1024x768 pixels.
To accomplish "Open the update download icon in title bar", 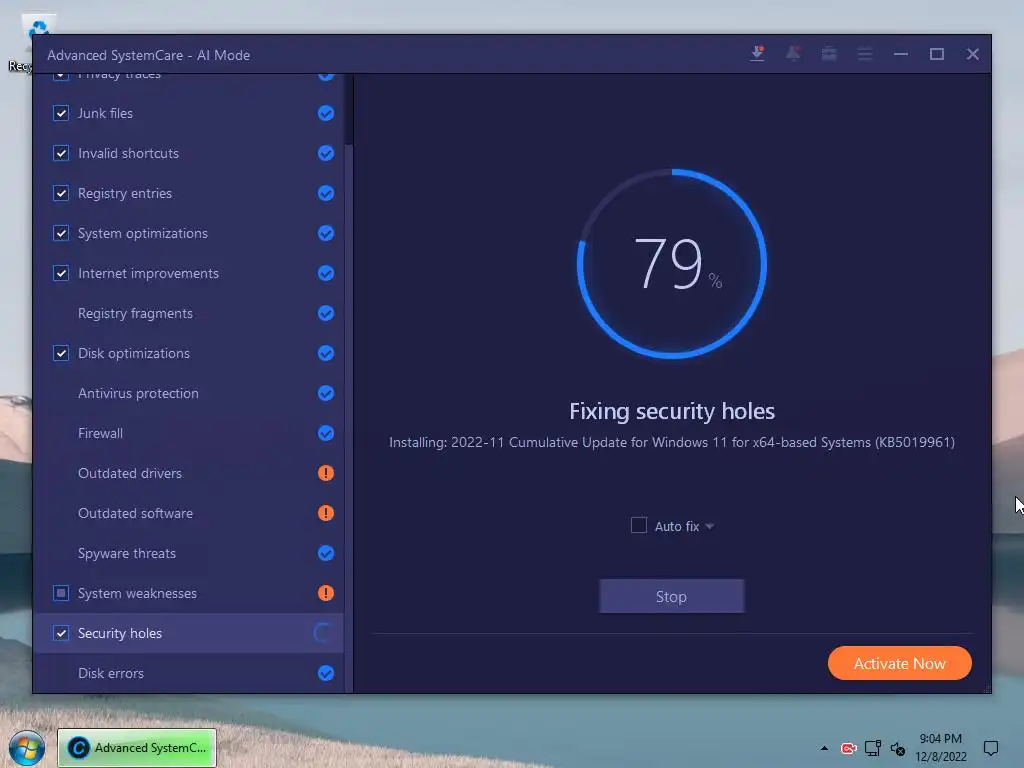I will [758, 54].
